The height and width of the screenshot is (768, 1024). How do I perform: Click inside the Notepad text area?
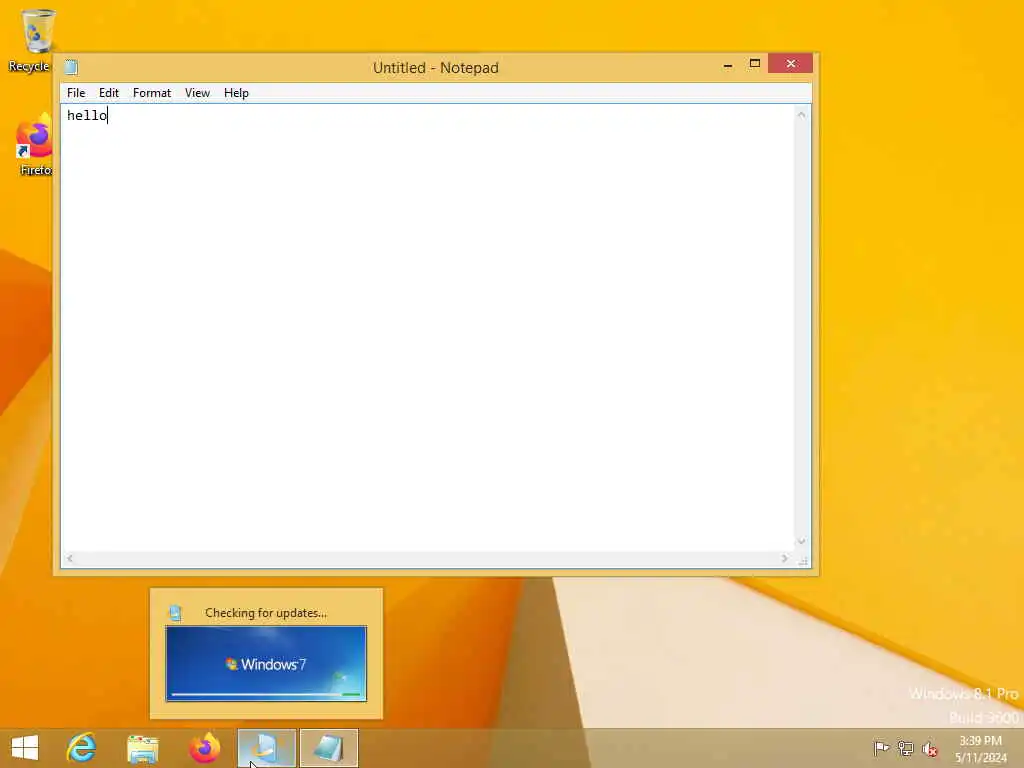[428, 328]
